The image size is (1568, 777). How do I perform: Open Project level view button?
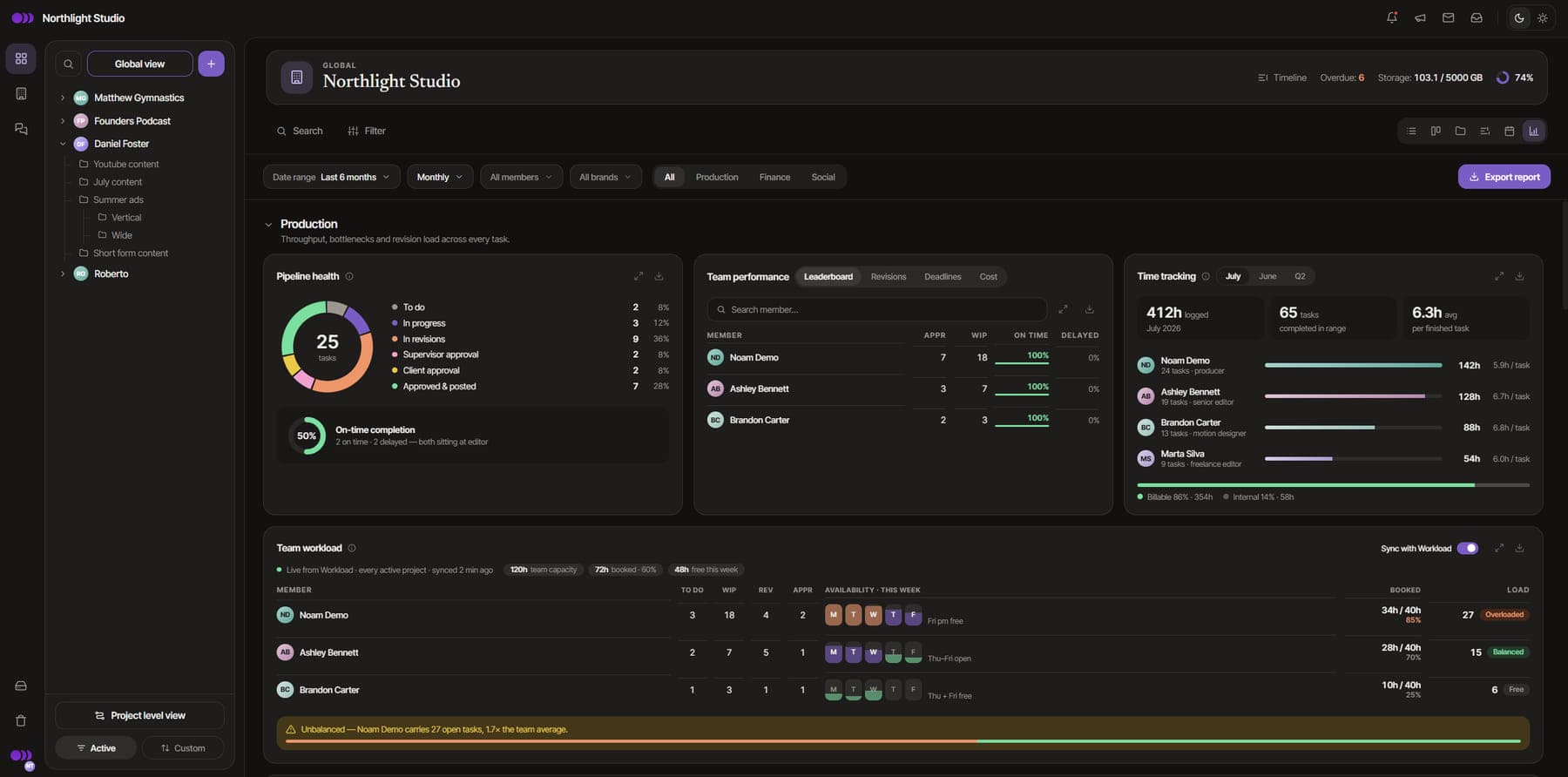click(139, 716)
